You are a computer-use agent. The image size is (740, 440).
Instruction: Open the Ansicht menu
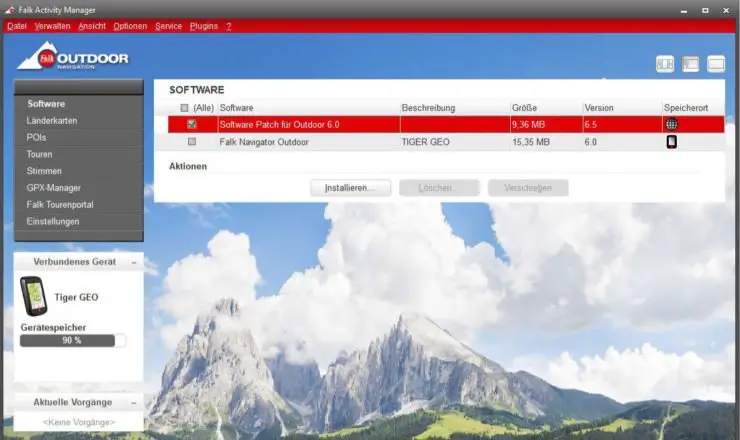click(92, 26)
